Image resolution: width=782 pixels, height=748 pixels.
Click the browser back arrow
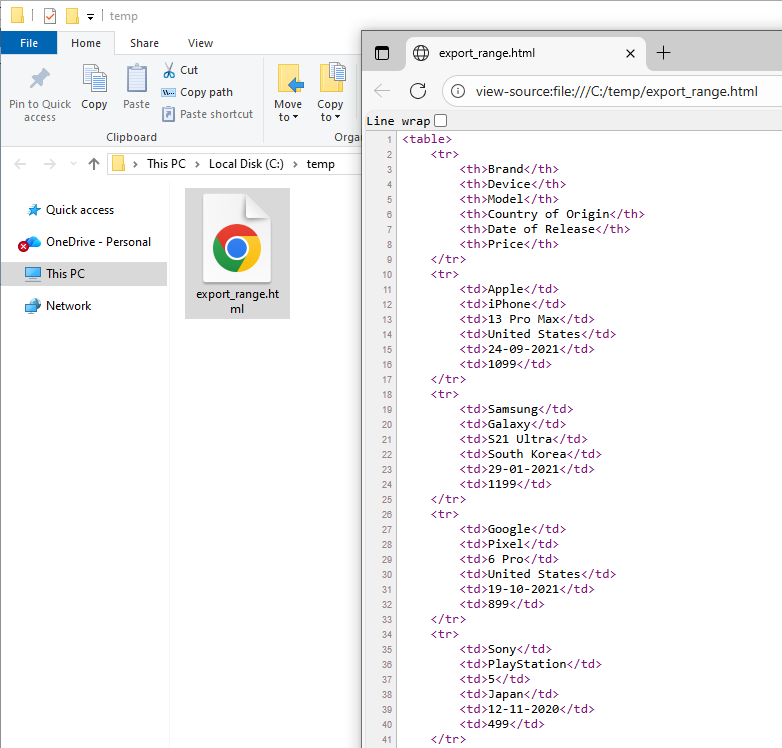click(x=382, y=91)
